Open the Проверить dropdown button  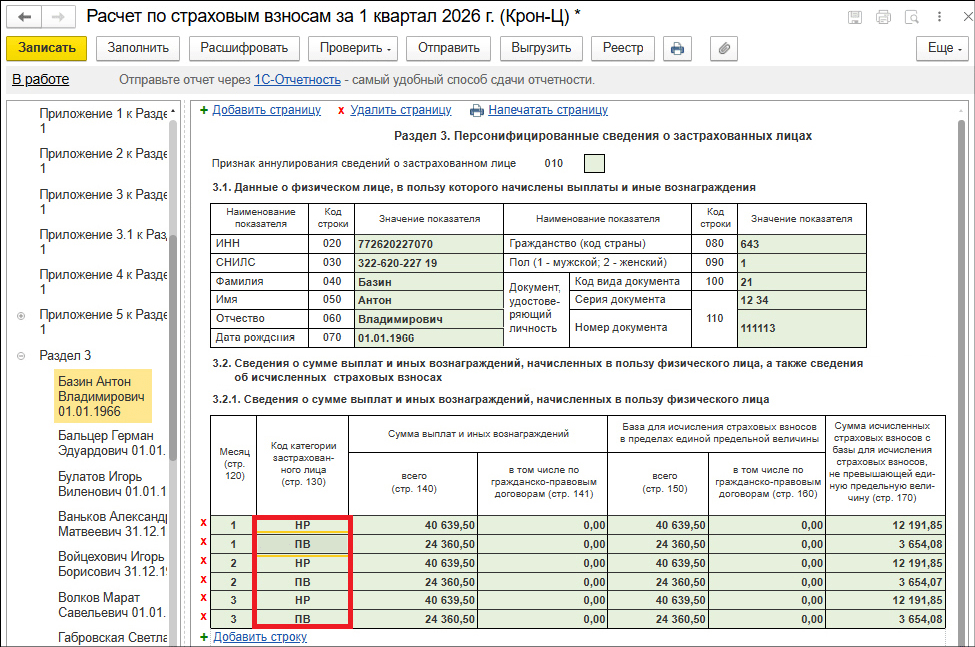coord(354,48)
